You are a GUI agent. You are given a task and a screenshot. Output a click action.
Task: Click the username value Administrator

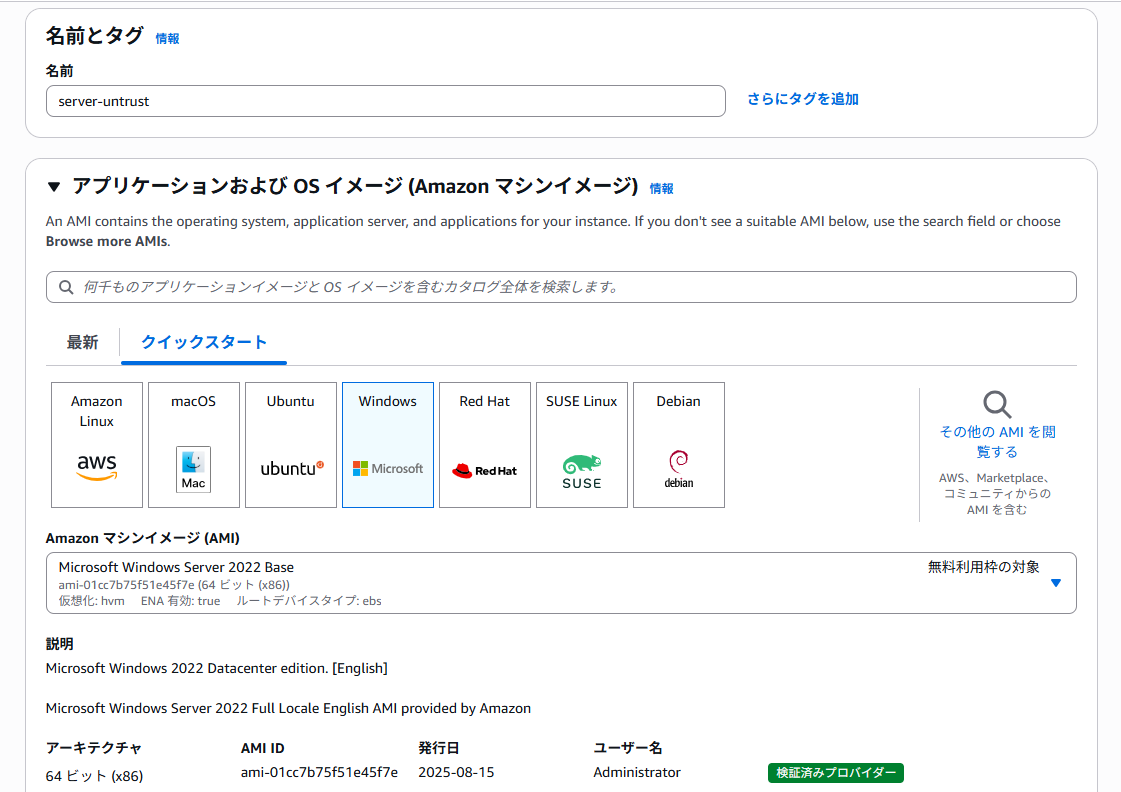(637, 772)
